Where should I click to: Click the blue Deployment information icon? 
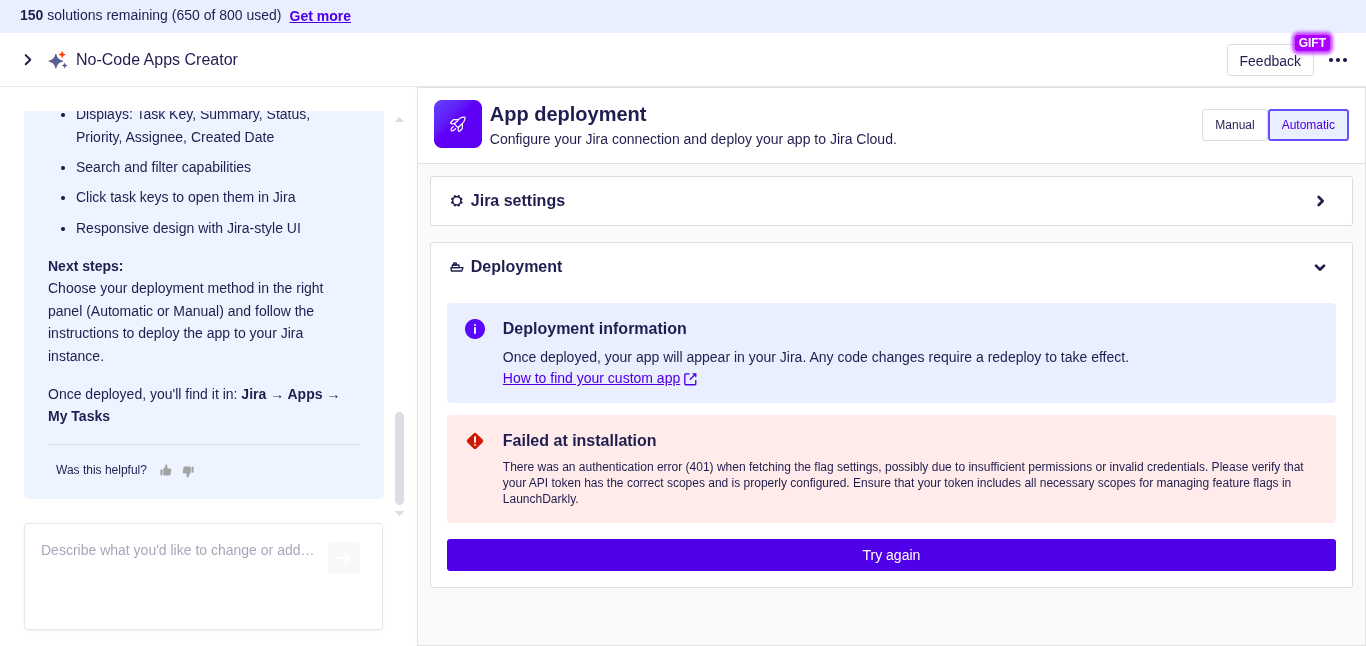coord(475,329)
